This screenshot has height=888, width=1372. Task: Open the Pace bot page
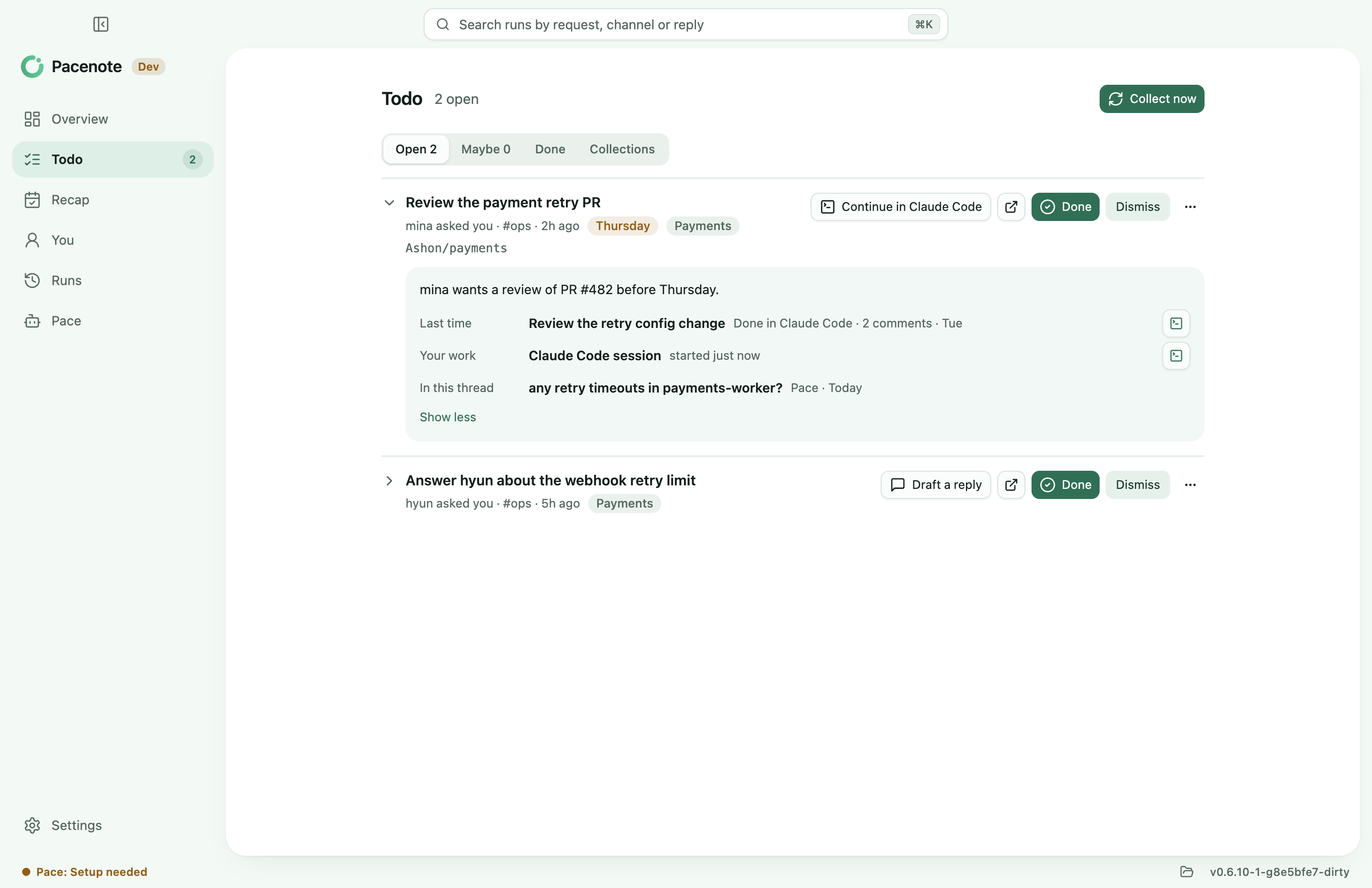pos(113,320)
